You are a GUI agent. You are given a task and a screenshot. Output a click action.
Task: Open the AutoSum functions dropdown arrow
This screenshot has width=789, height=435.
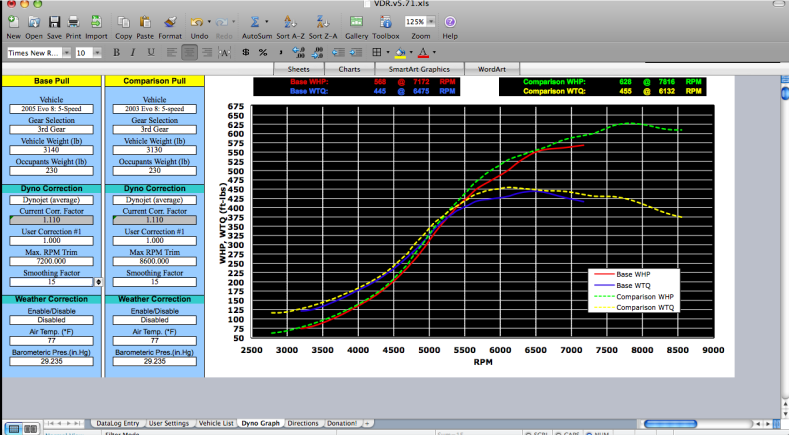(267, 22)
